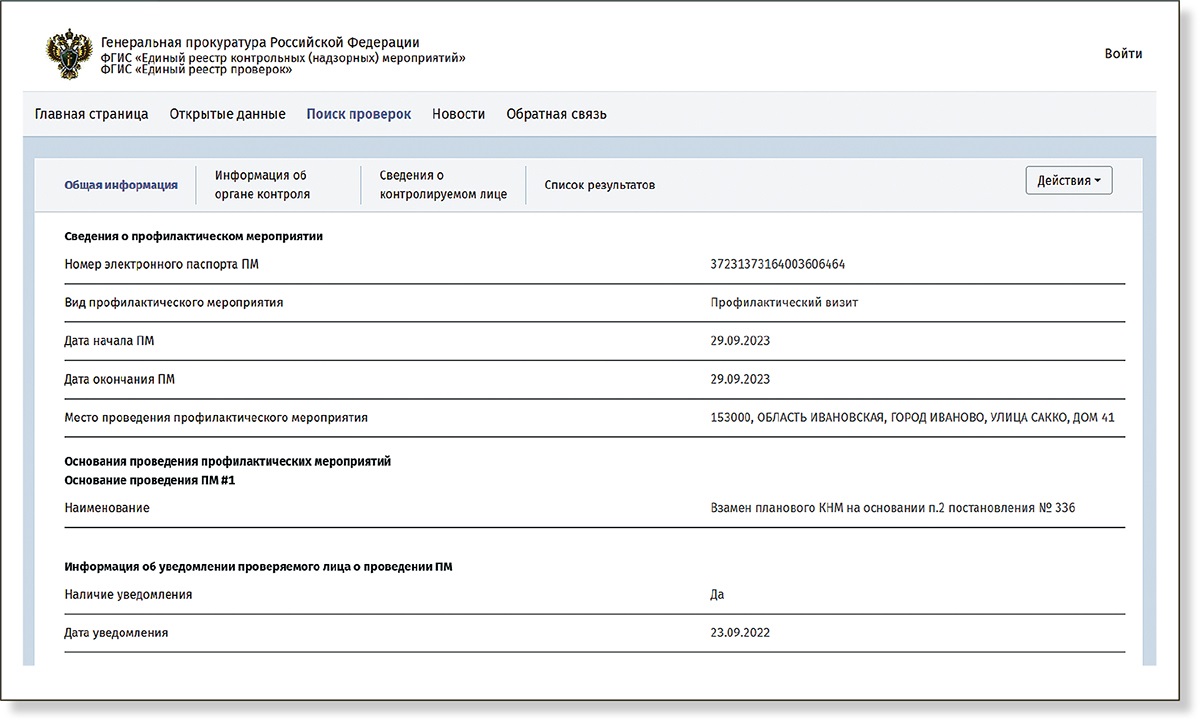This screenshot has height=721, width=1200.
Task: Click the Войти login link
Action: click(1123, 54)
